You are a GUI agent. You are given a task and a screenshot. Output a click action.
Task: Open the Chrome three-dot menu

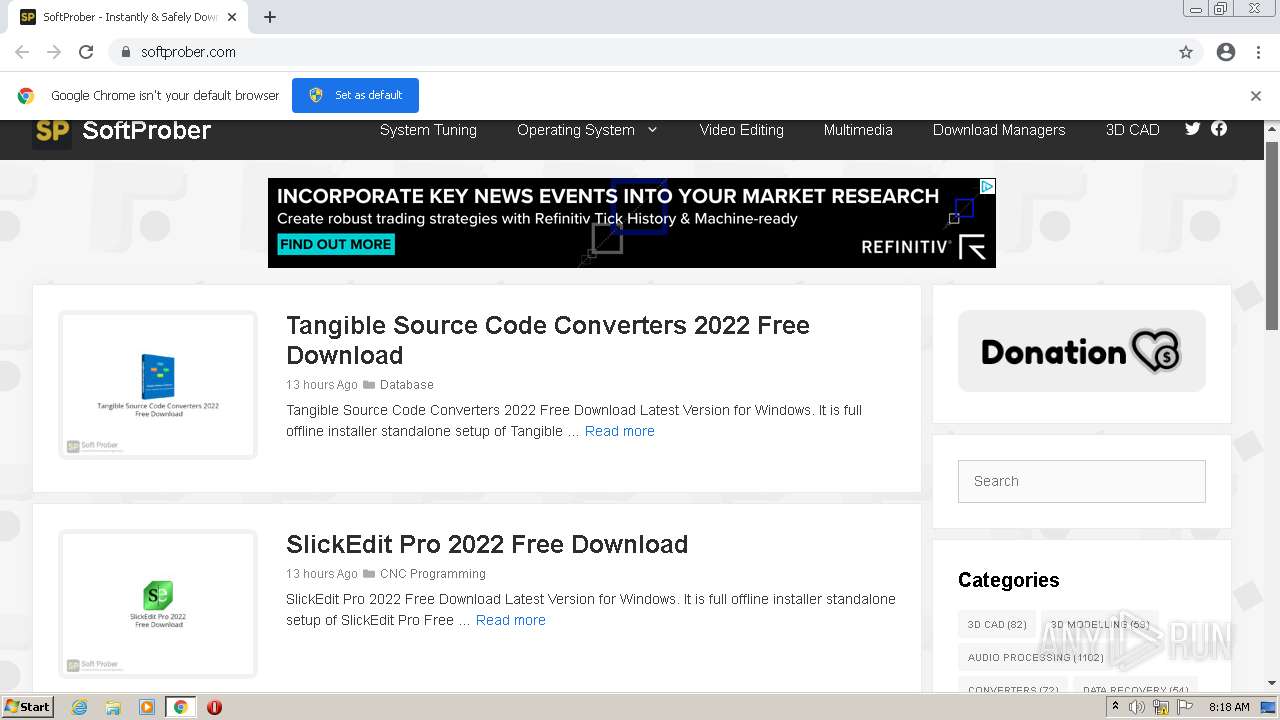coord(1258,52)
